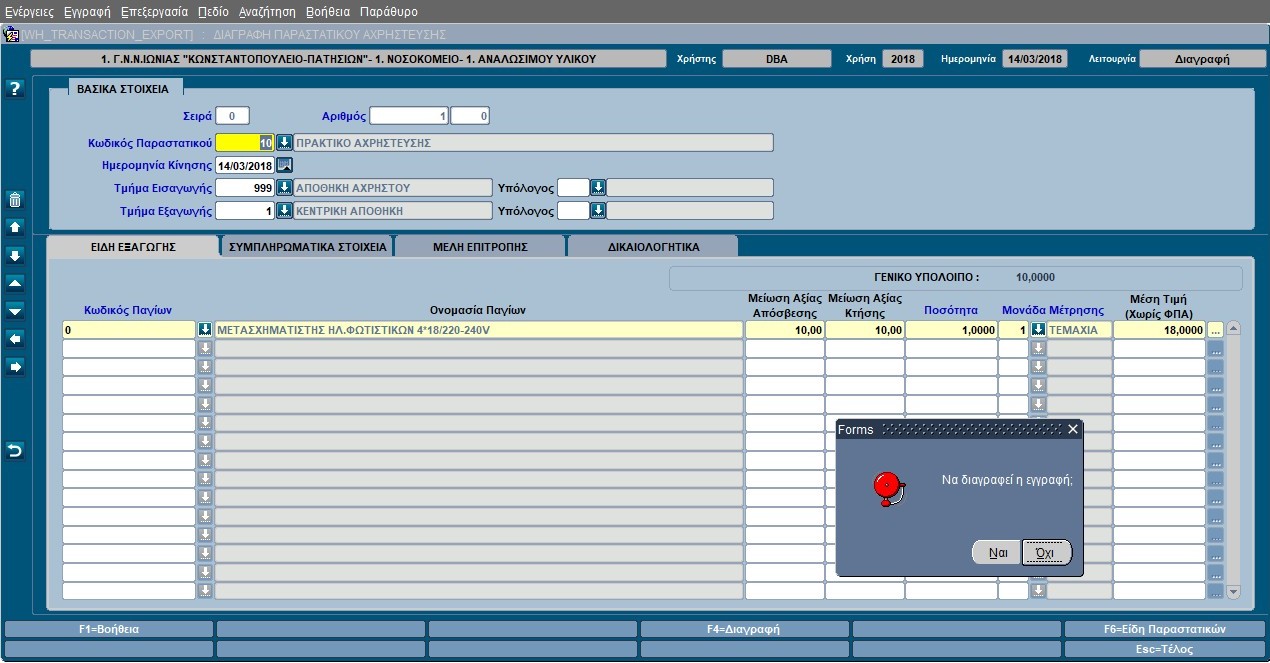Switch to ΜΕΛΗ ΕΠΙΤΡΟΠΗΣ tab

[480, 246]
